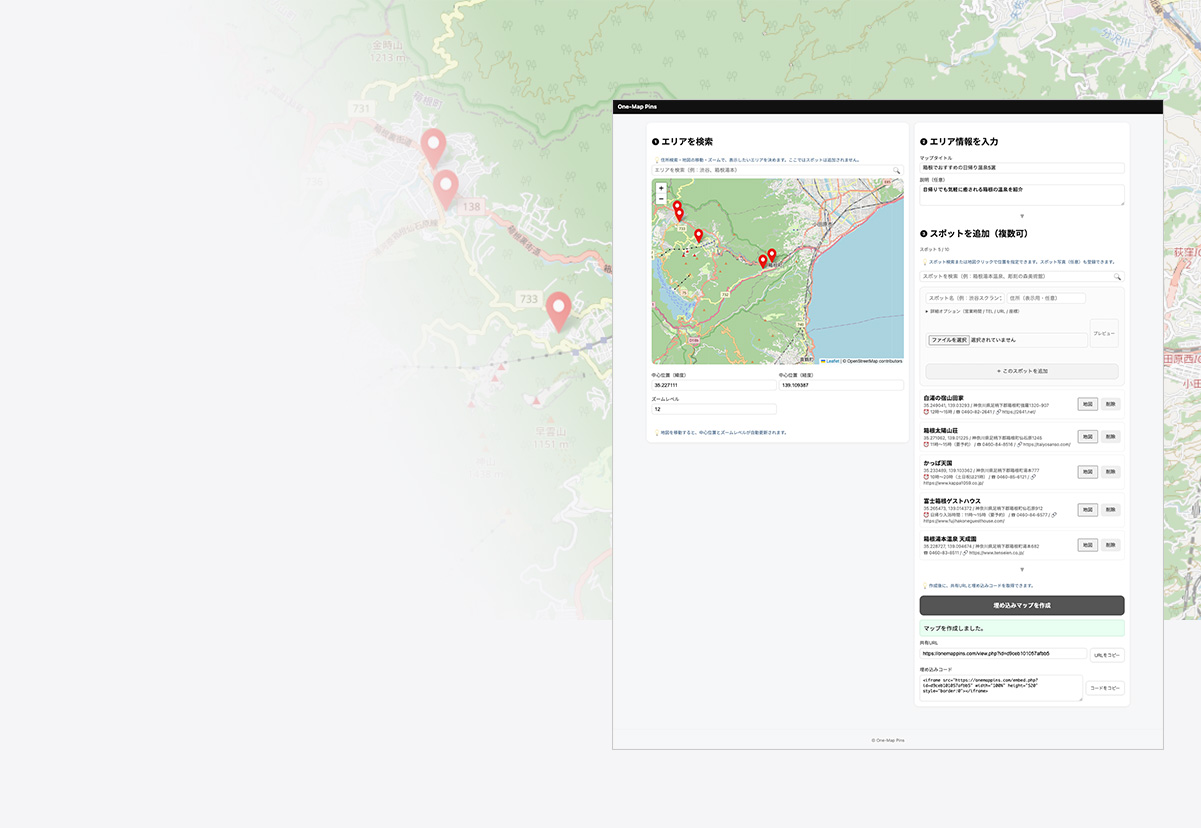
Task: Expand 詳細オプション disclosure triangle
Action: [x=927, y=311]
